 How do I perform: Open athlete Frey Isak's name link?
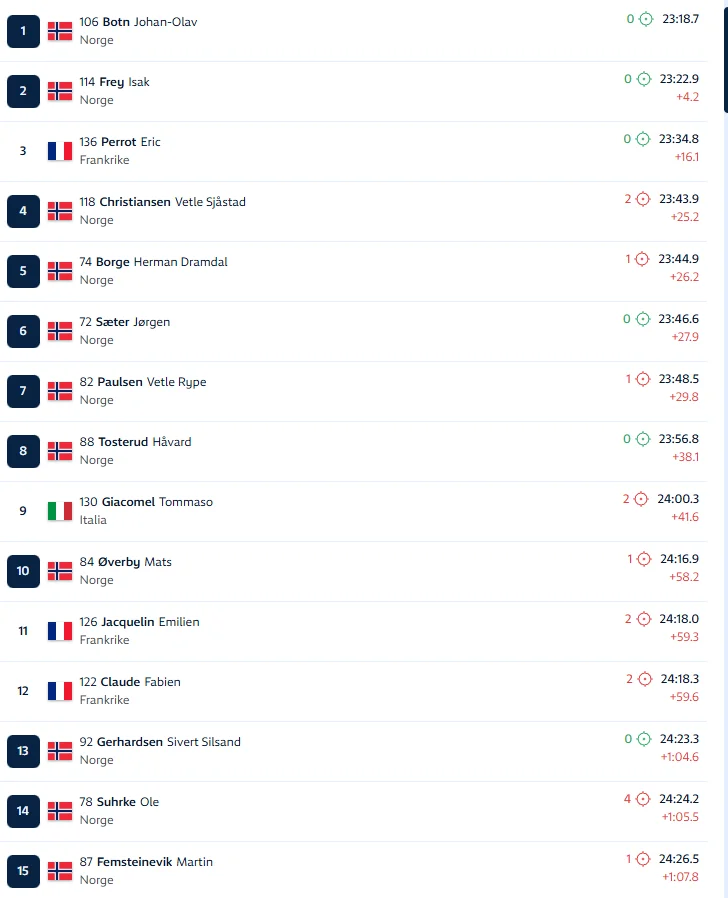(x=124, y=82)
